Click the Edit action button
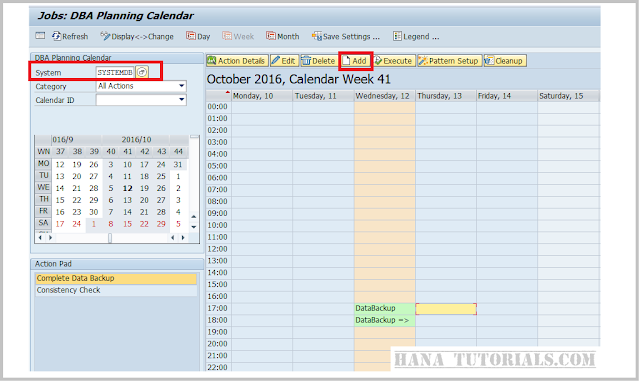Screen dimensions: 640x382 click(x=284, y=61)
